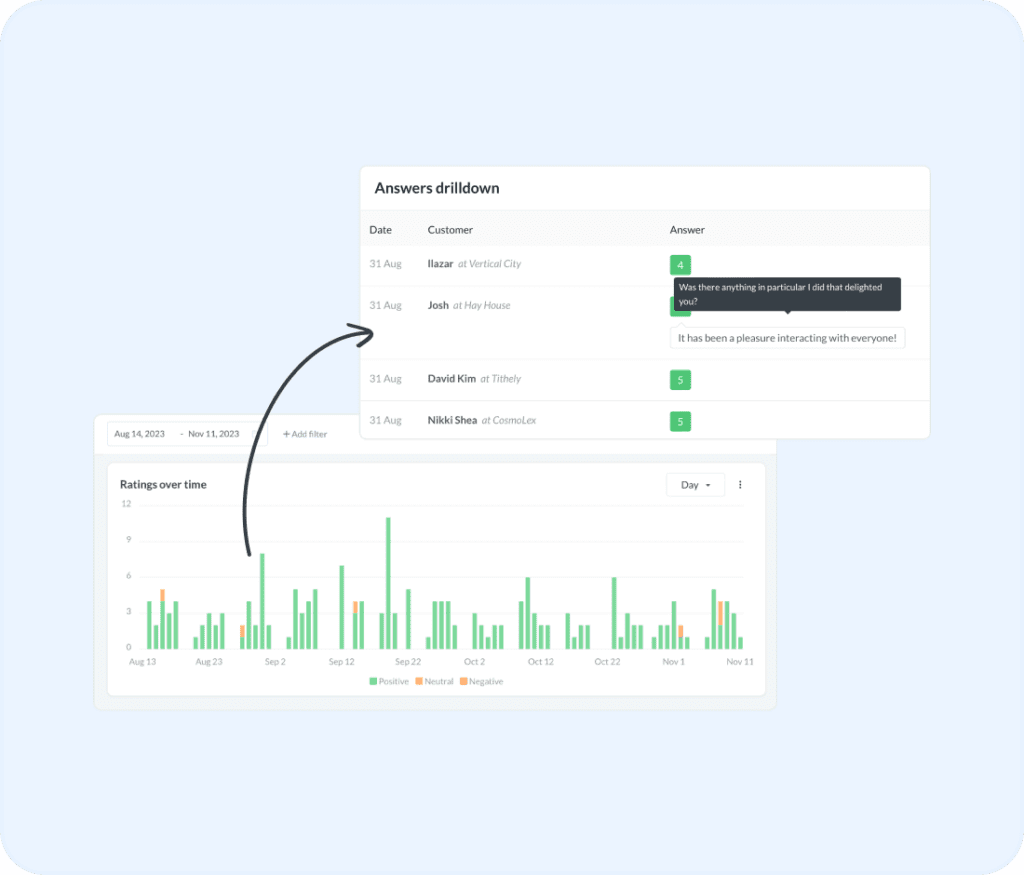Screen dimensions: 1024x875
Task: Click the Add filter button
Action: [x=305, y=434]
